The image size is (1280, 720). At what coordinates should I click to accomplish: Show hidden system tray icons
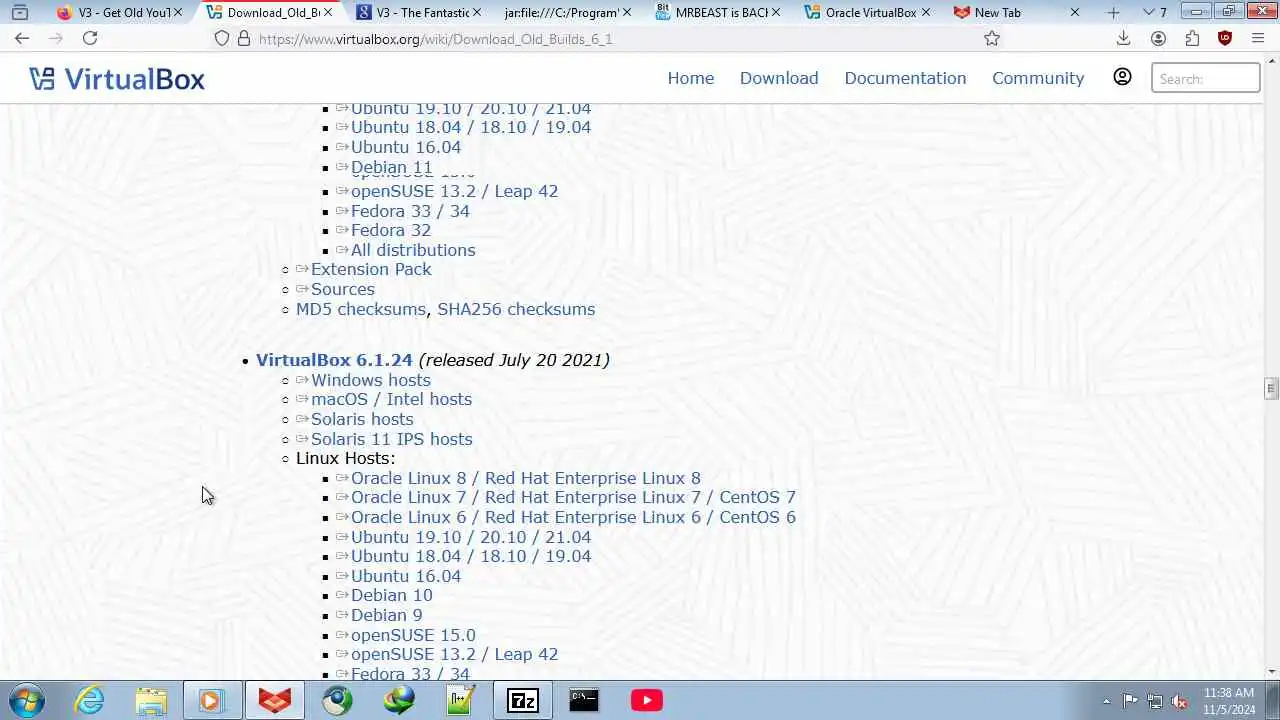tap(1106, 701)
